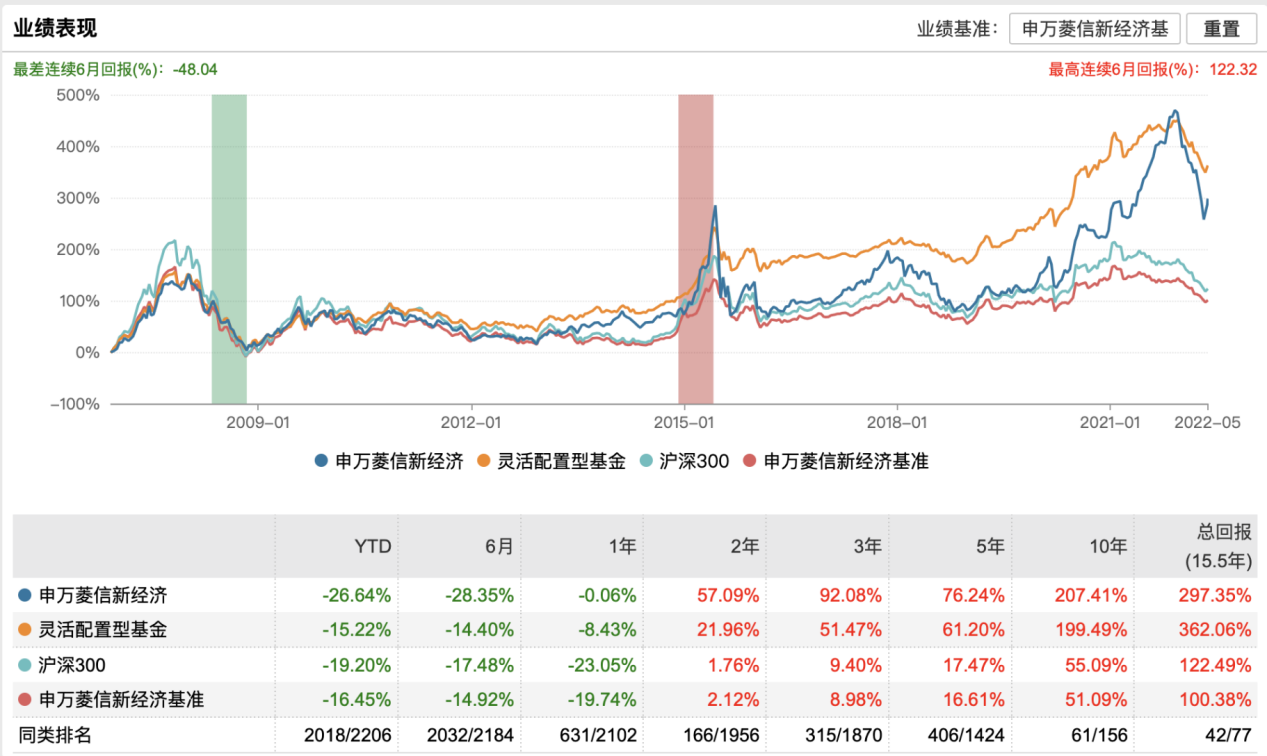Select the 1年 column header
The image size is (1267, 756).
pyautogui.click(x=622, y=547)
